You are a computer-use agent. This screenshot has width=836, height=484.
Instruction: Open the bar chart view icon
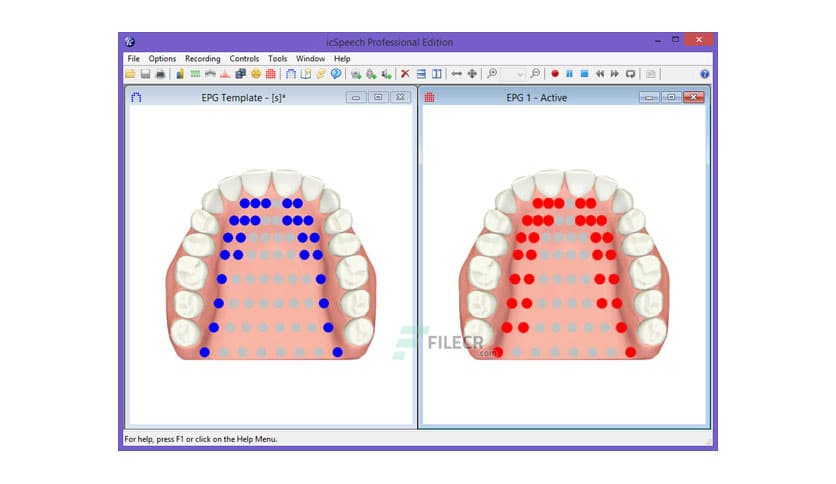[180, 74]
